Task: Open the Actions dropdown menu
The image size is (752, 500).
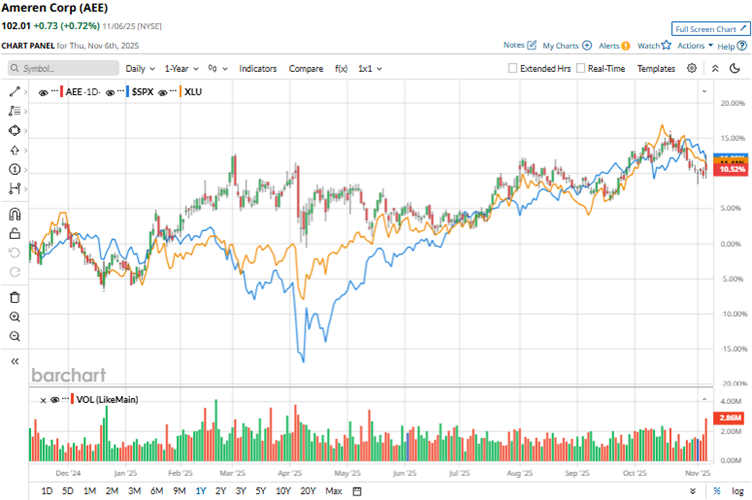Action: click(x=695, y=46)
